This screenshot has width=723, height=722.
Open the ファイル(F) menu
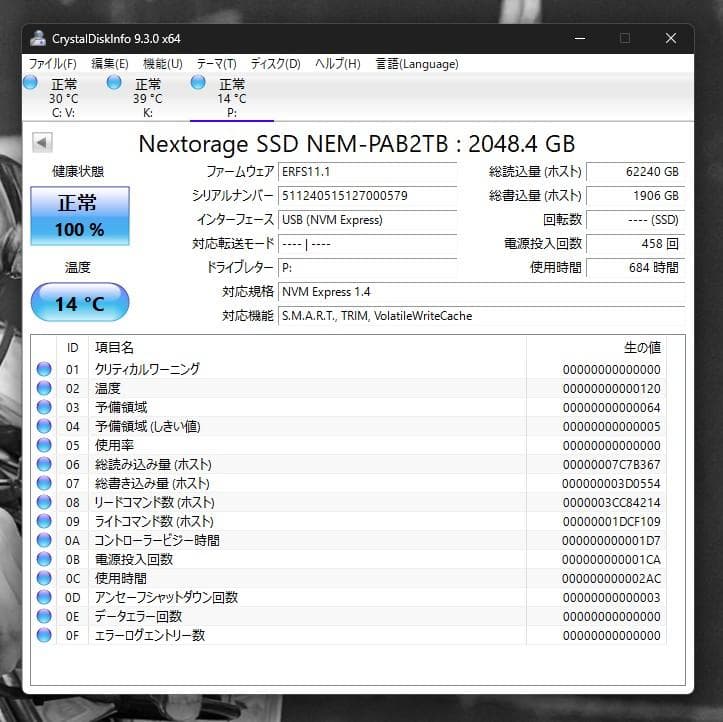(53, 64)
